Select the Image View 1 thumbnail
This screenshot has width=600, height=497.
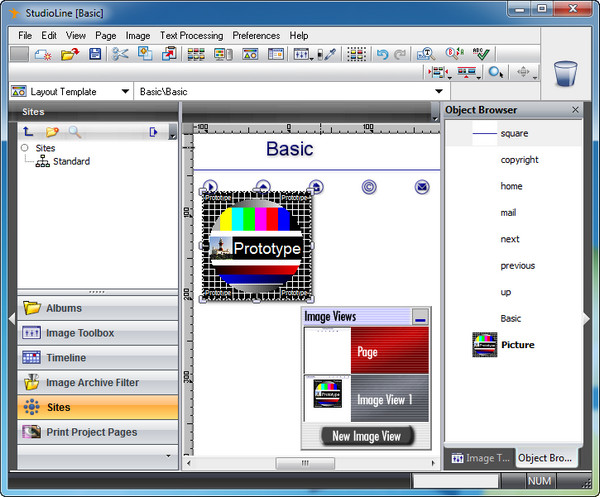click(x=366, y=399)
